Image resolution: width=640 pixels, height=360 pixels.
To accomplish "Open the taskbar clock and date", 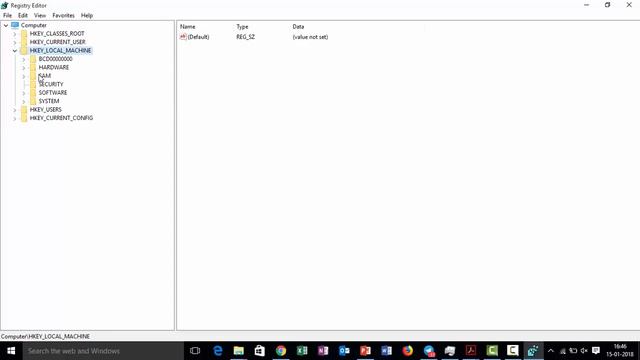I will pos(620,351).
